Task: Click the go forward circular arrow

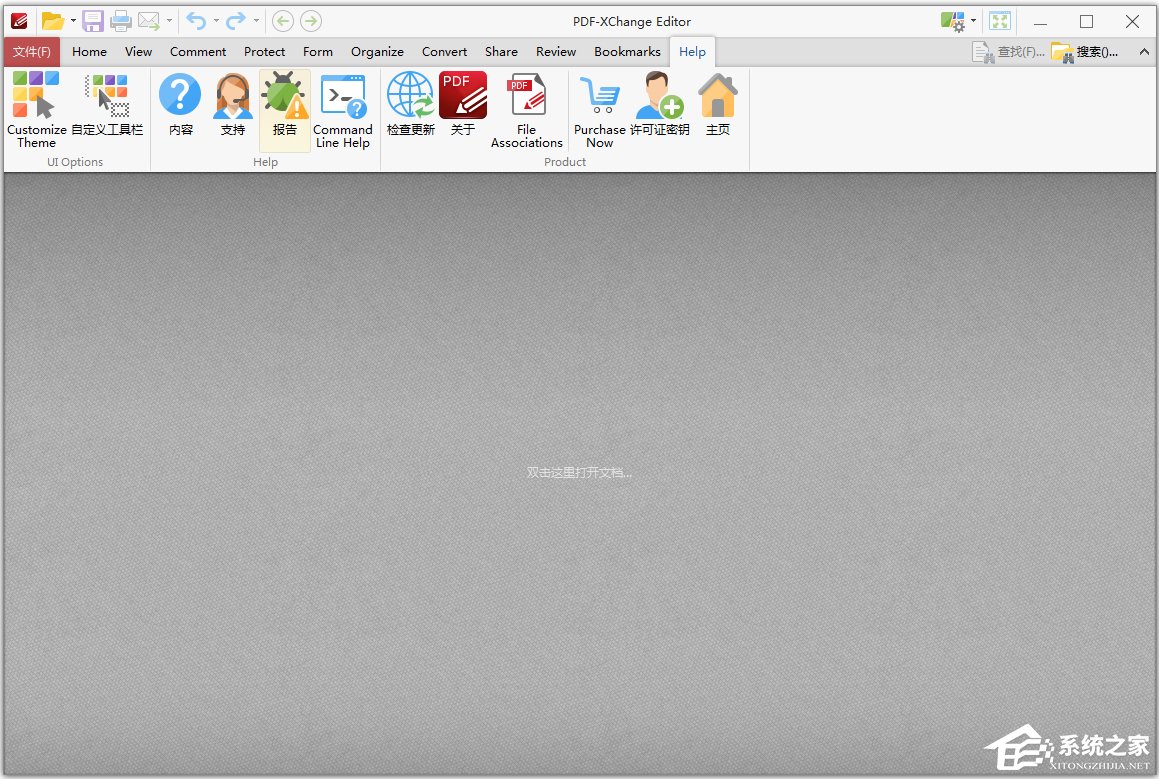Action: click(310, 21)
